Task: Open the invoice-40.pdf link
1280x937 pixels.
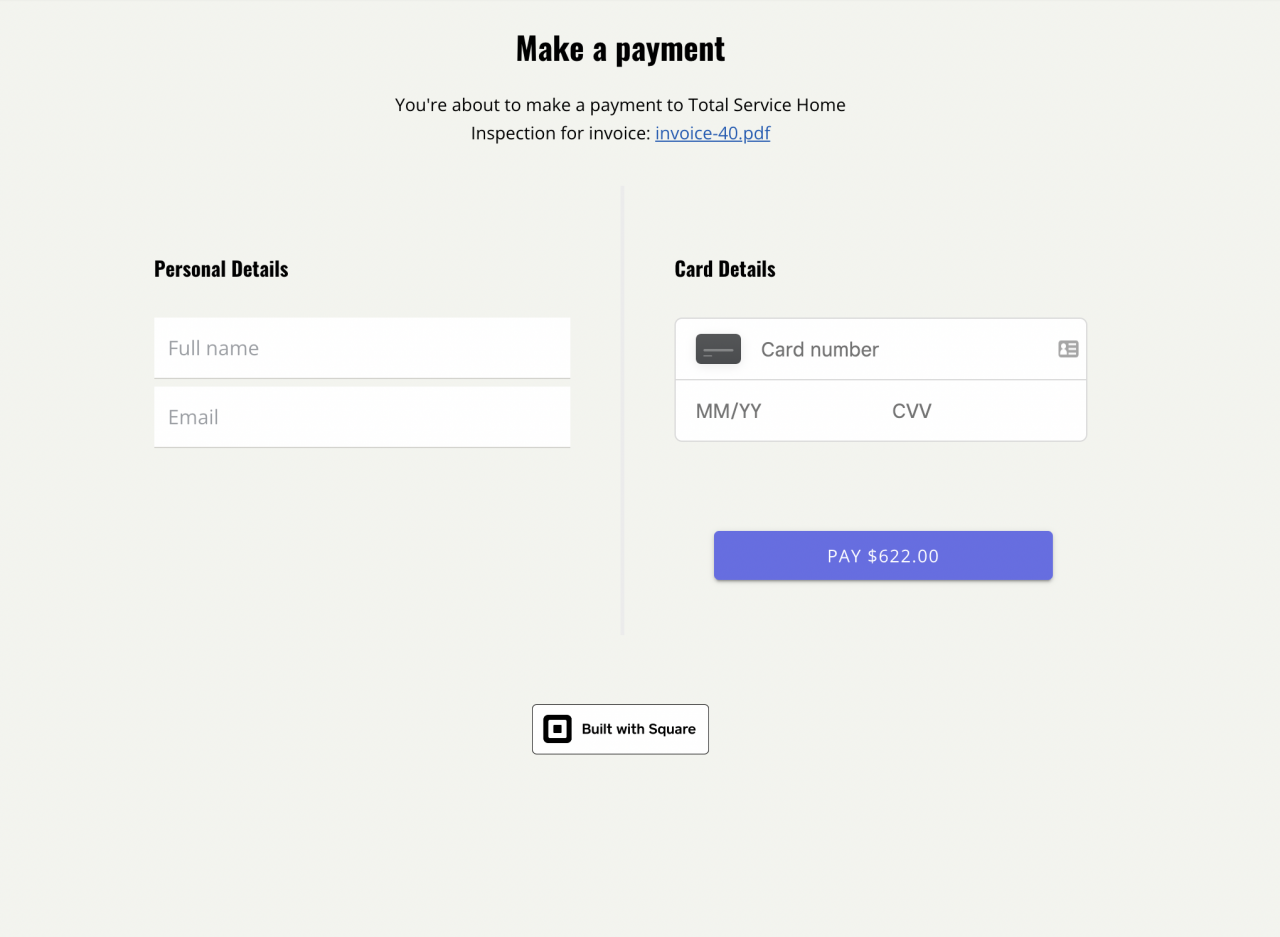Action: tap(712, 133)
